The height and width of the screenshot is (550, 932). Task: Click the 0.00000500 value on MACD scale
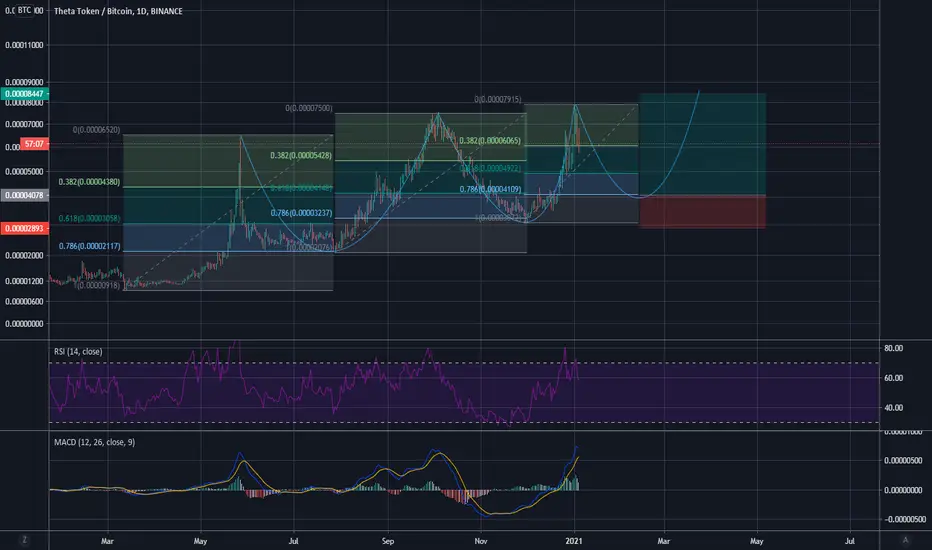point(903,461)
